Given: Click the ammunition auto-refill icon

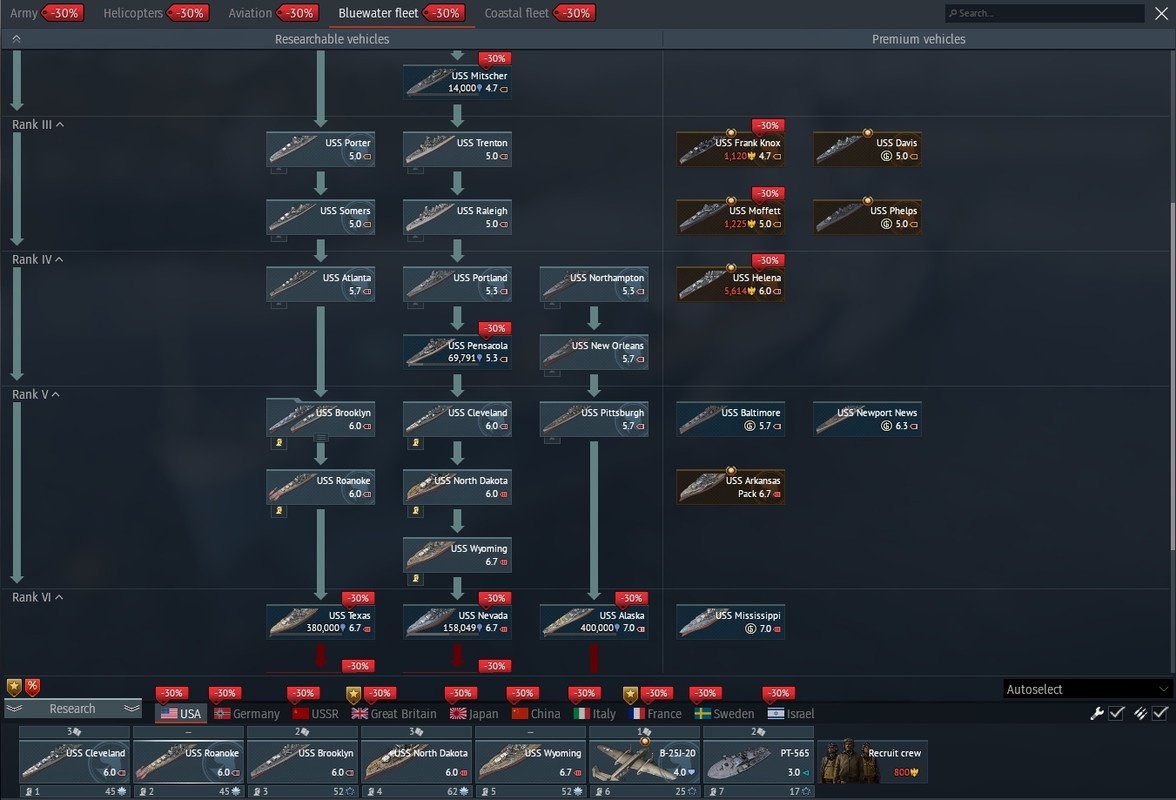Looking at the screenshot, I should 1140,713.
